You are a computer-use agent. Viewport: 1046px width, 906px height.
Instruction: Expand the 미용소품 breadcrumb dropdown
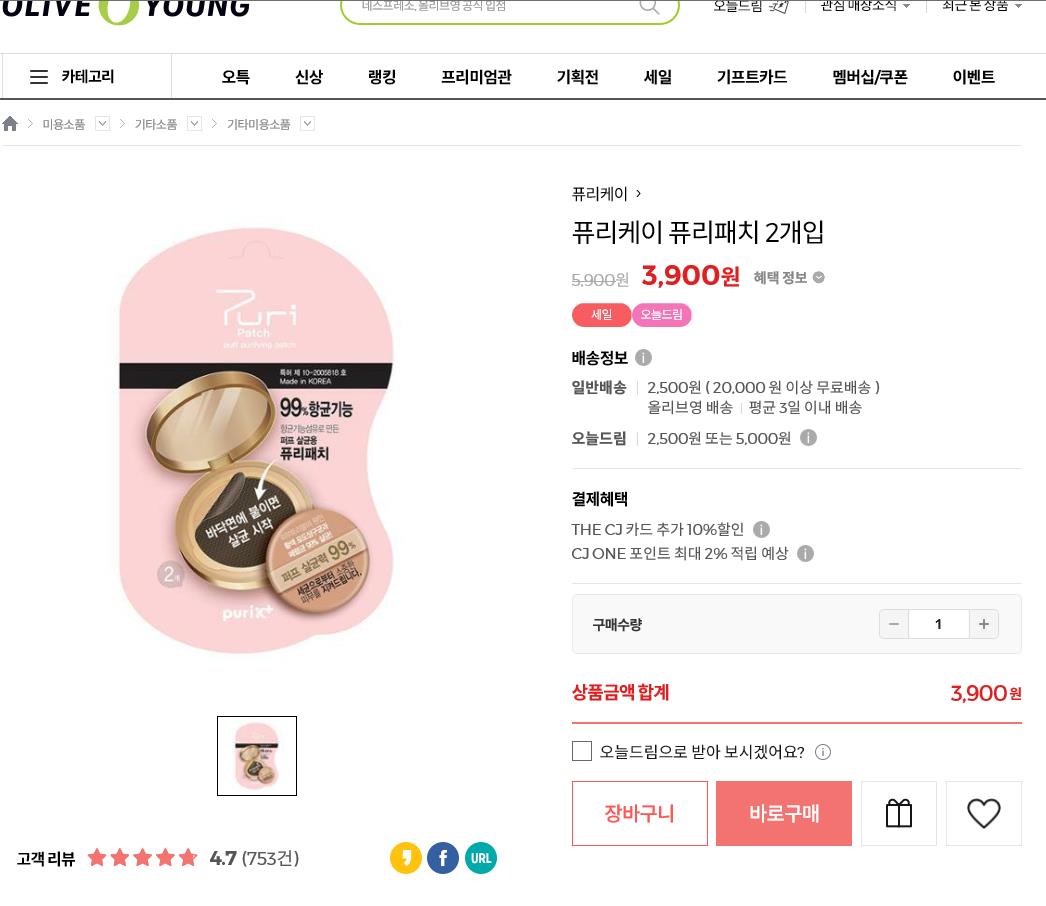click(102, 124)
